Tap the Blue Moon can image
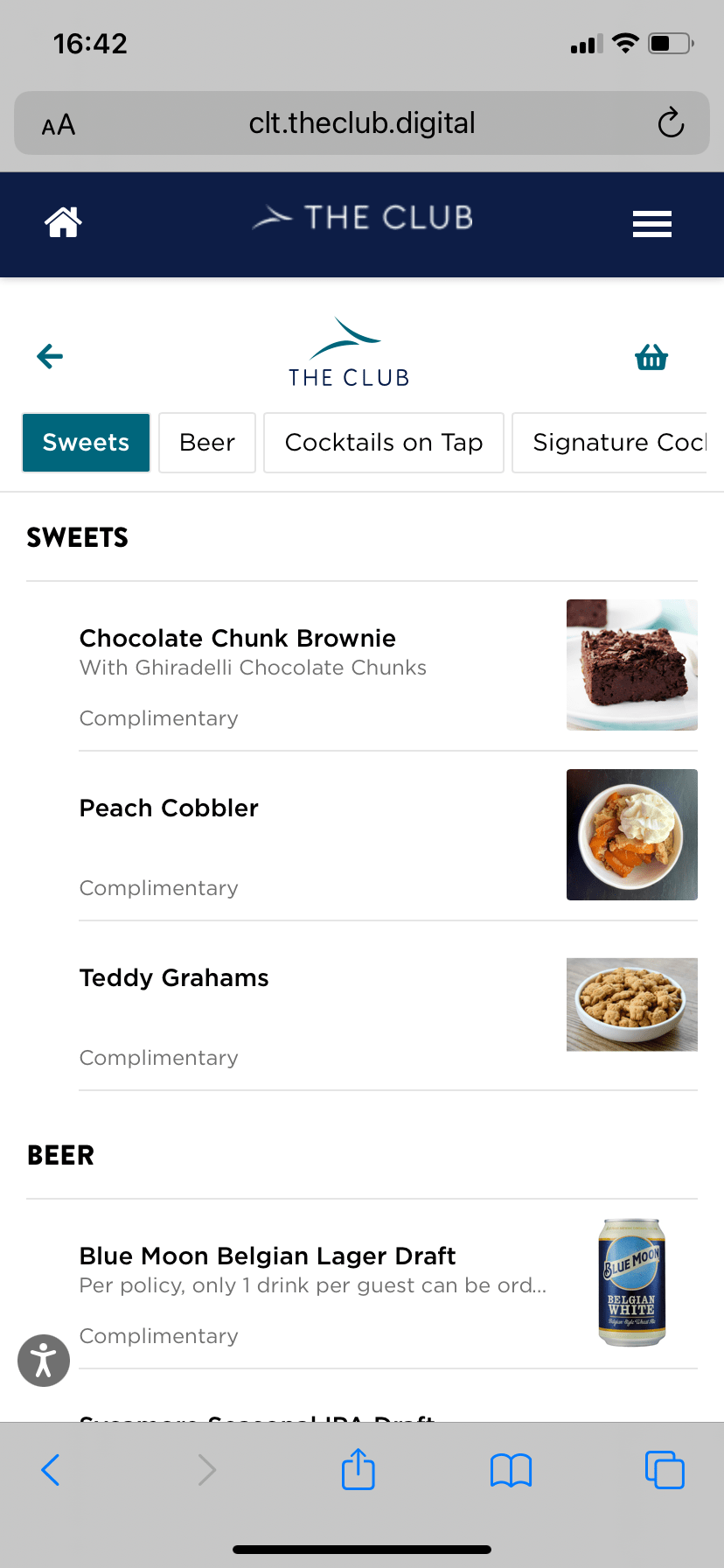The width and height of the screenshot is (724, 1568). [632, 1283]
